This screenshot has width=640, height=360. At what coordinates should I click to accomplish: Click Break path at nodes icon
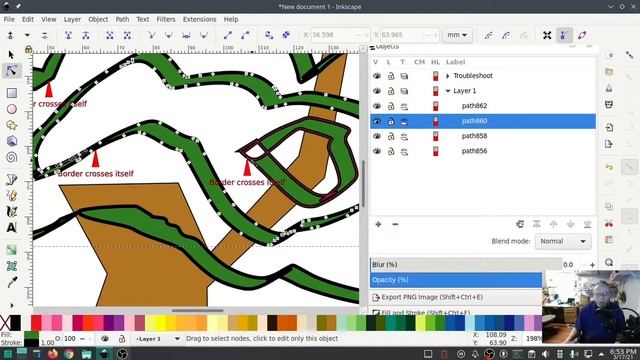coord(86,35)
